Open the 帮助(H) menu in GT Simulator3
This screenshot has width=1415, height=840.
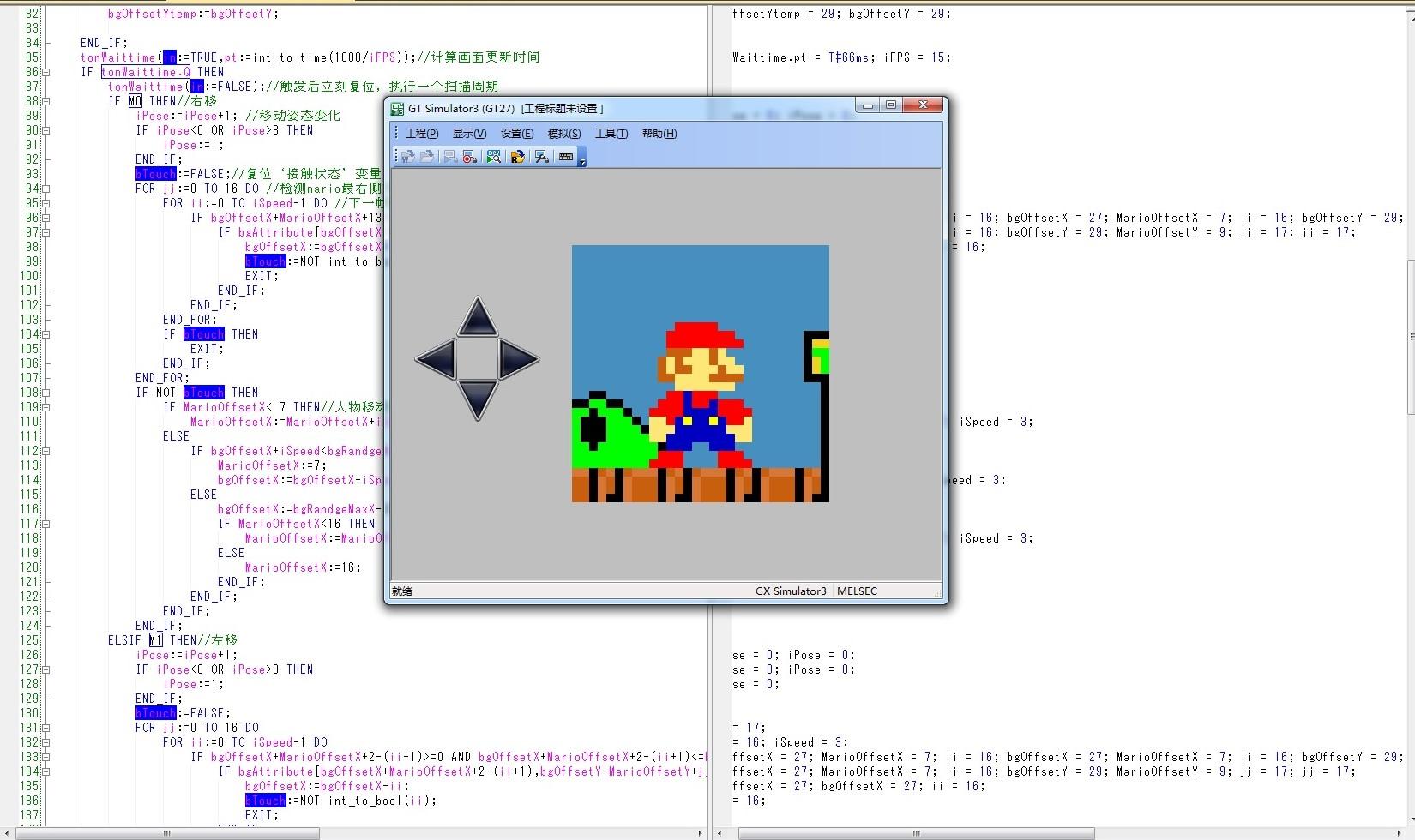coord(659,134)
